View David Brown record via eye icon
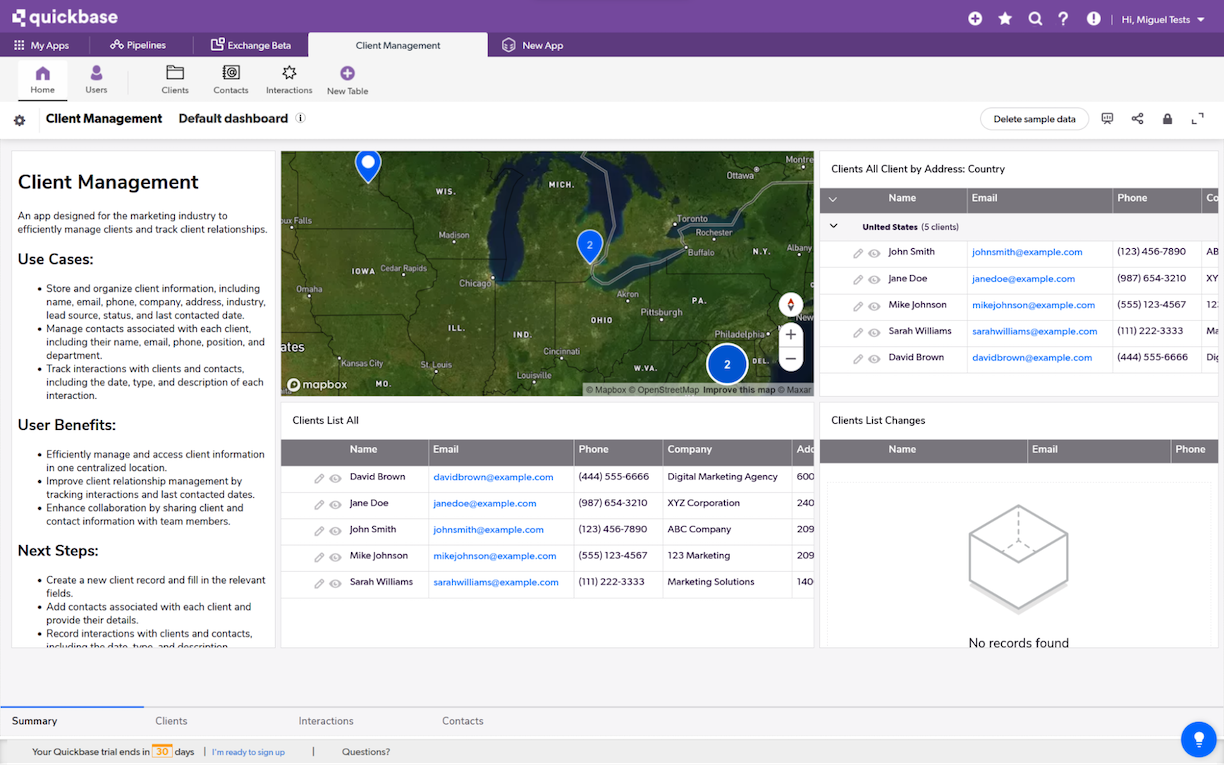Viewport: 1224px width, 765px height. coord(336,479)
